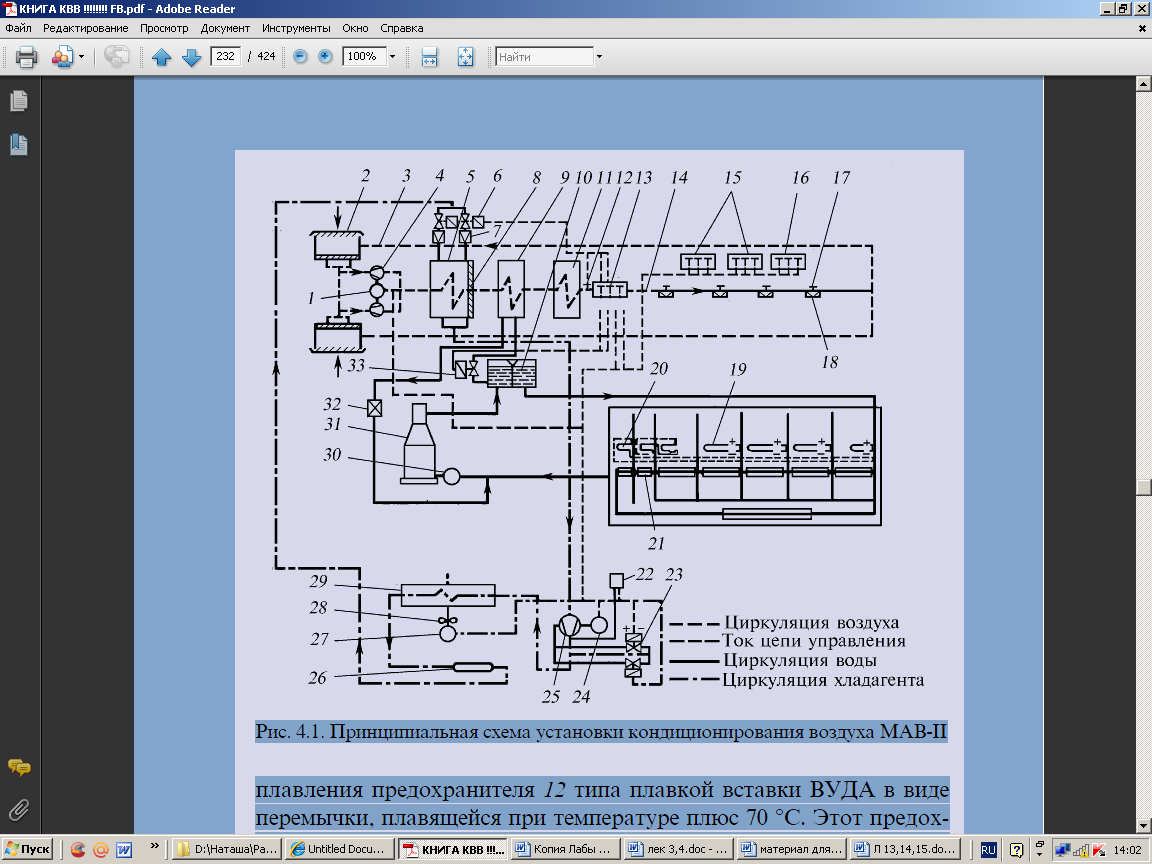Click the scroll down arrow of document scrollbar
Screen dimensions: 1152x864
coord(1143,826)
